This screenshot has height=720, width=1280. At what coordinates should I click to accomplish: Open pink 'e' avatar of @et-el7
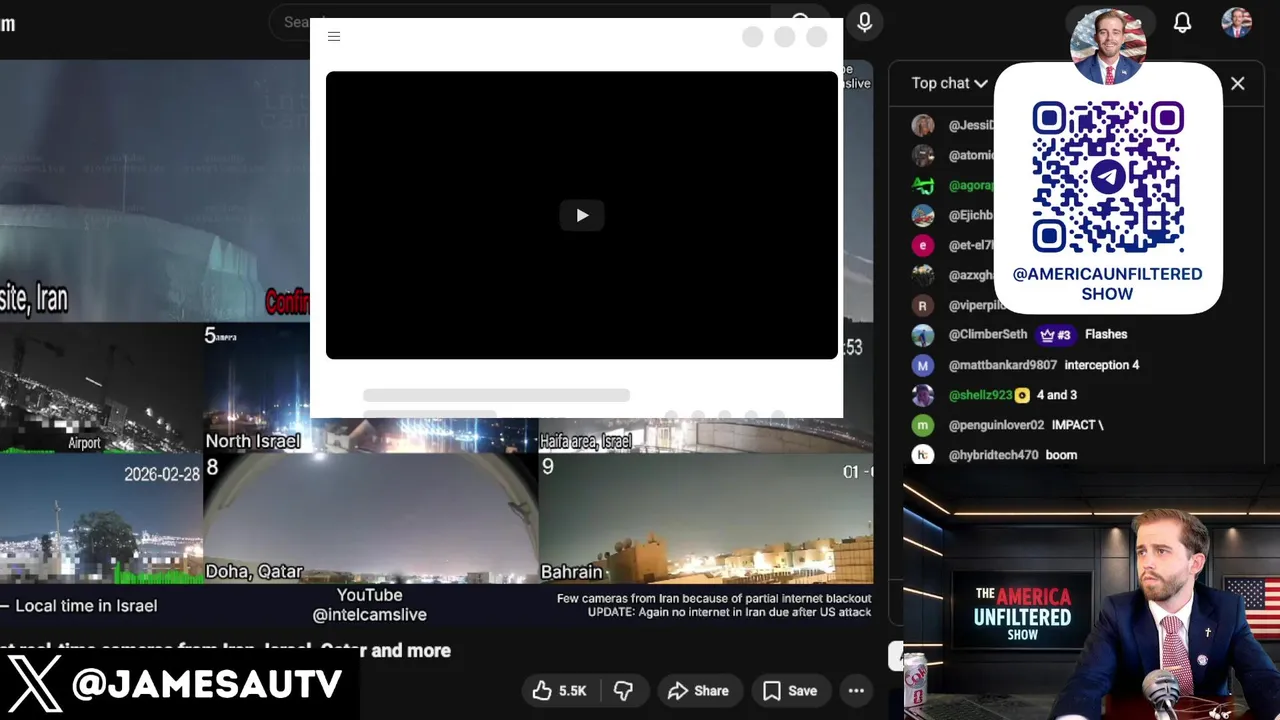923,245
